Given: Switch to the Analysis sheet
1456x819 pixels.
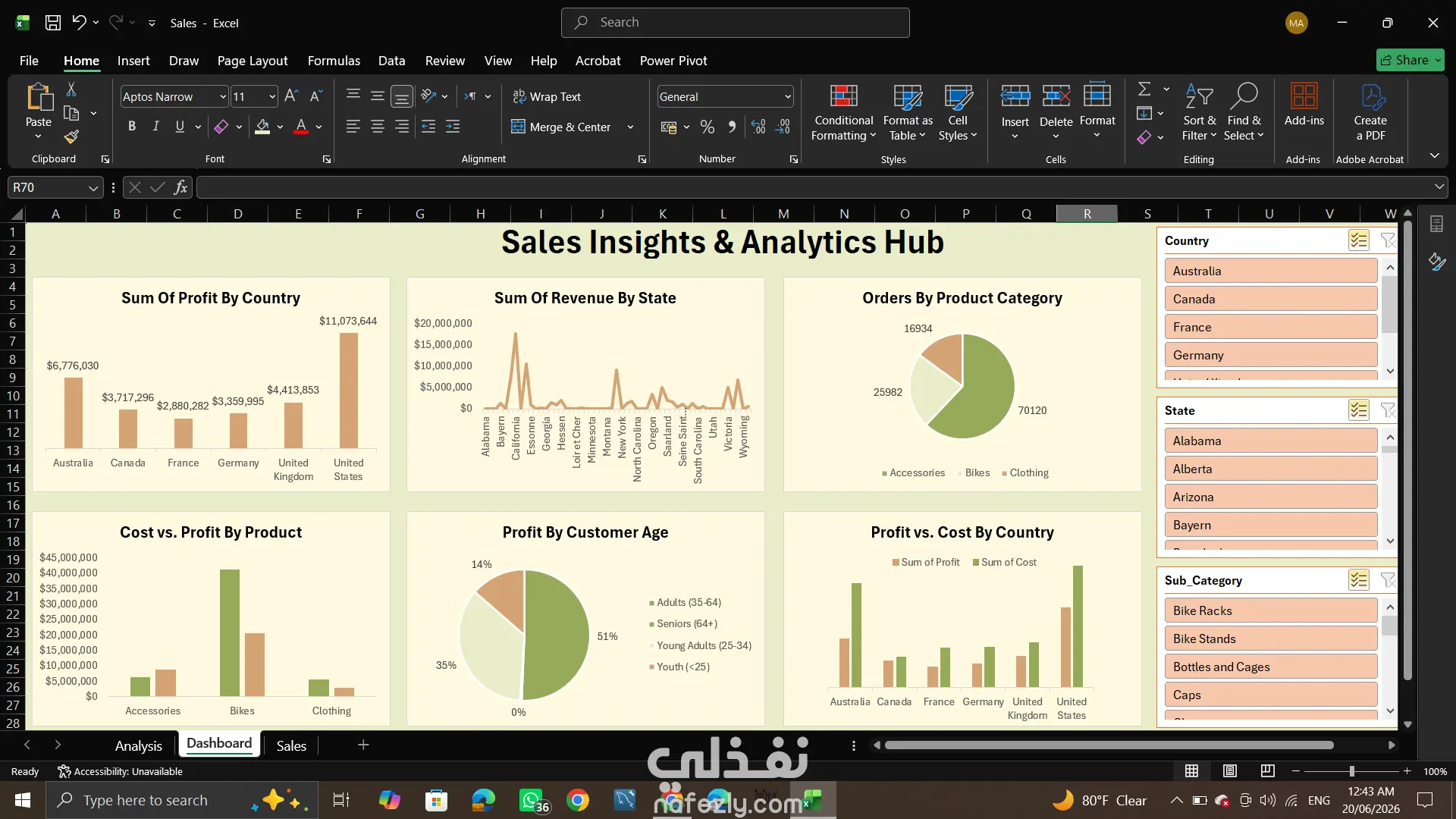Looking at the screenshot, I should [139, 745].
